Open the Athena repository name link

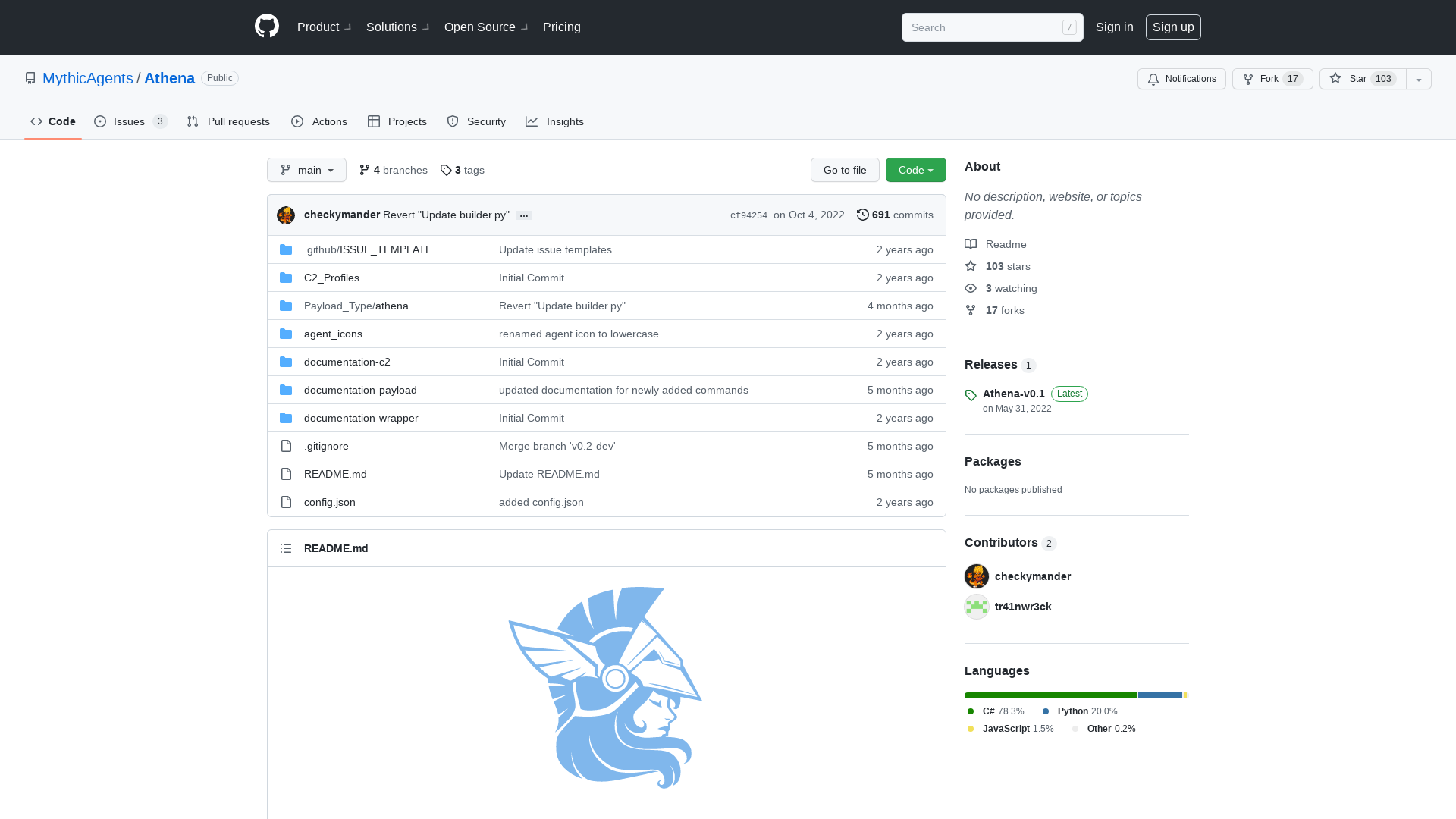click(169, 78)
